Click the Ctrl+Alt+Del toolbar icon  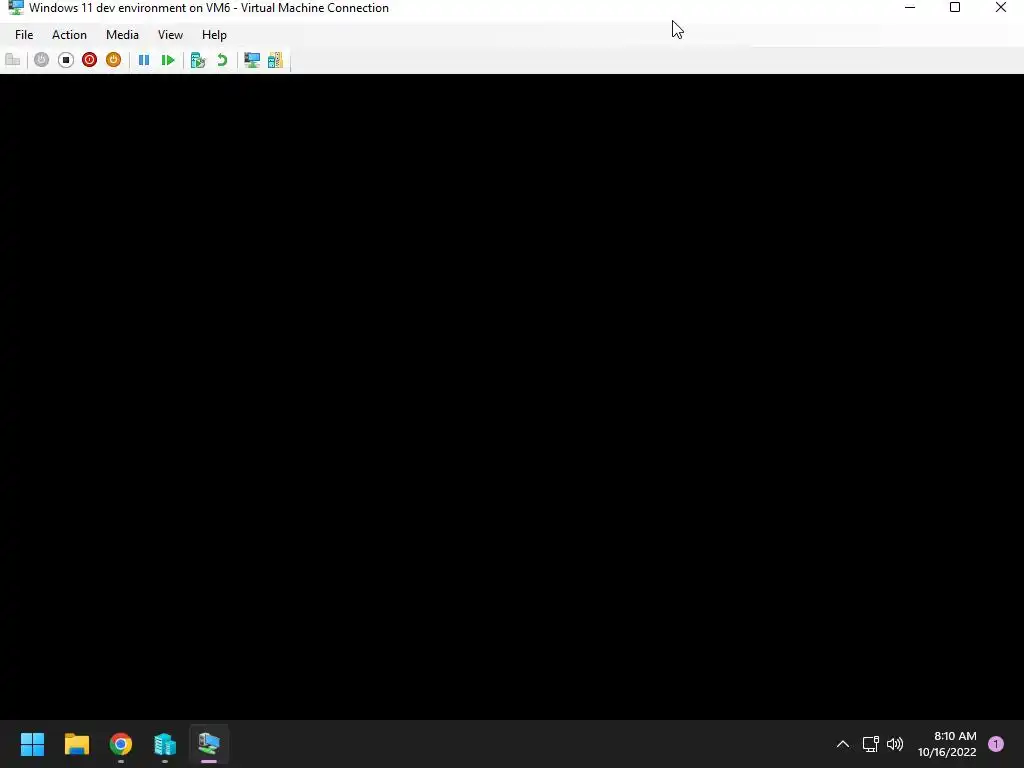click(12, 60)
